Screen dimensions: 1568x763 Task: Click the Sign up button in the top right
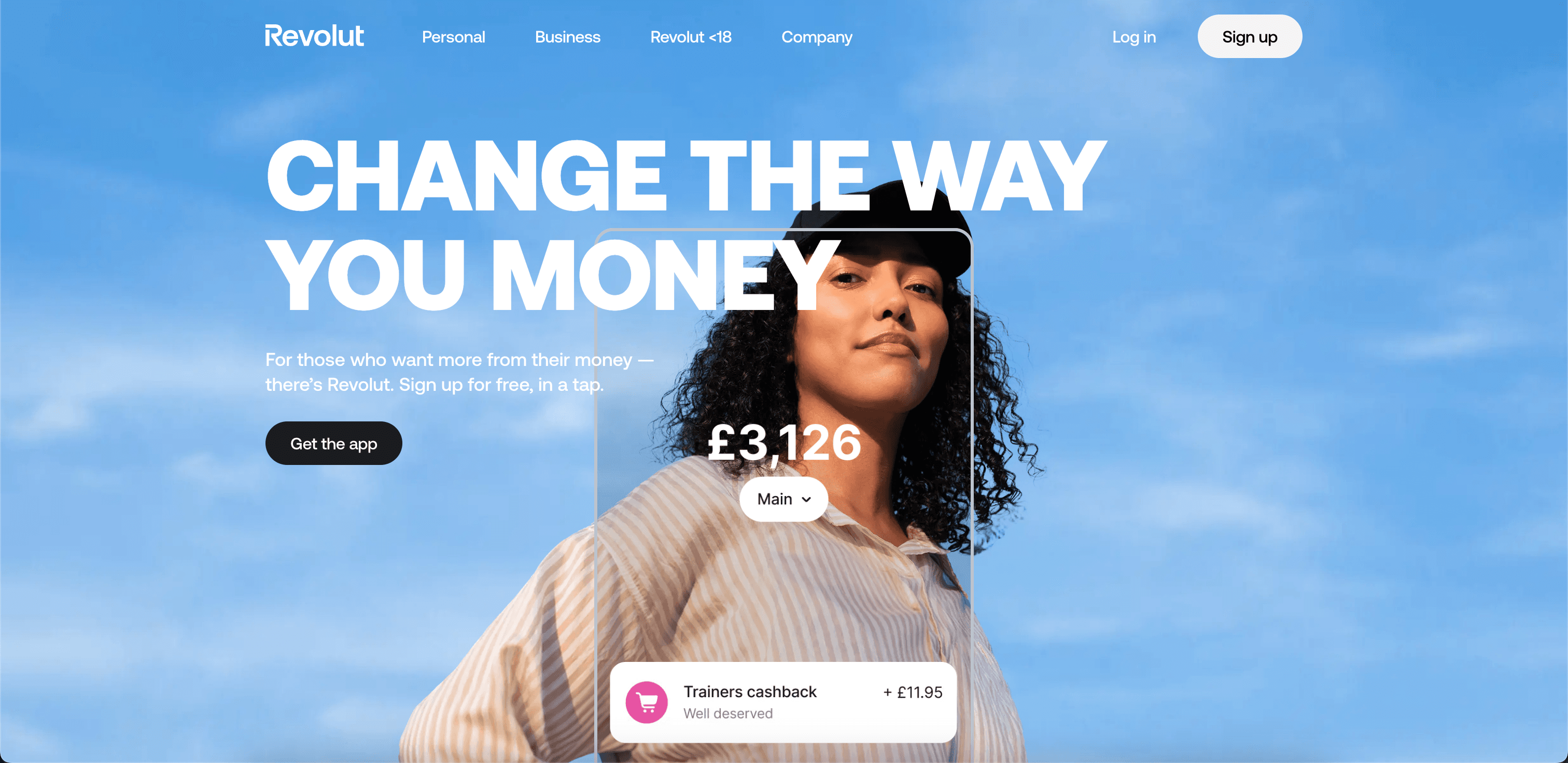(1250, 37)
